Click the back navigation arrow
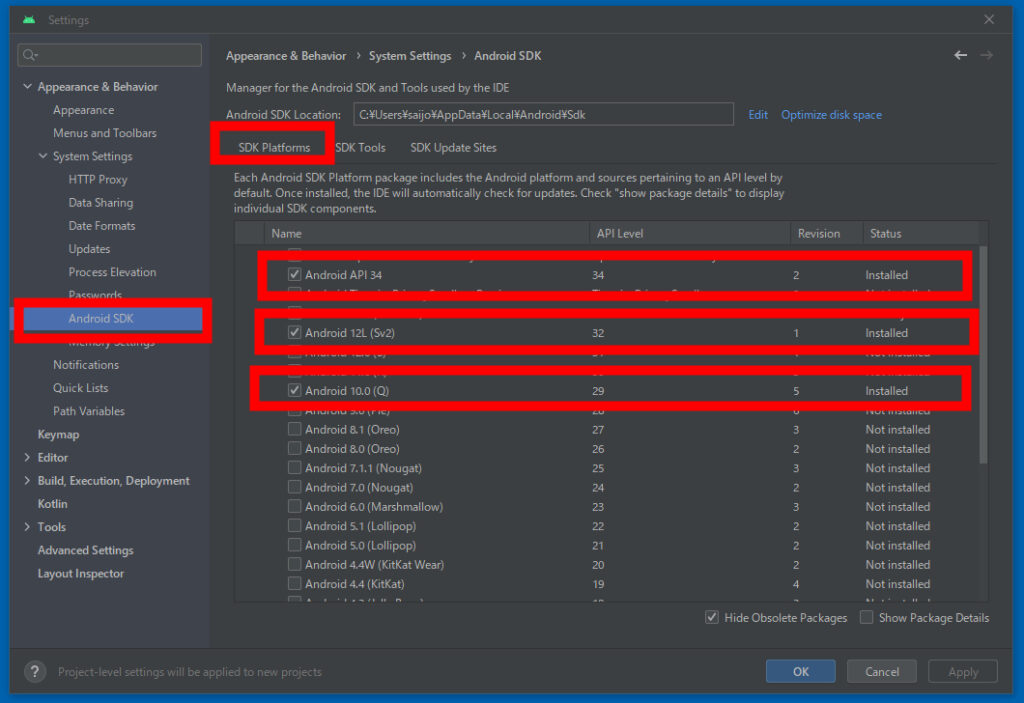1024x703 pixels. [960, 55]
